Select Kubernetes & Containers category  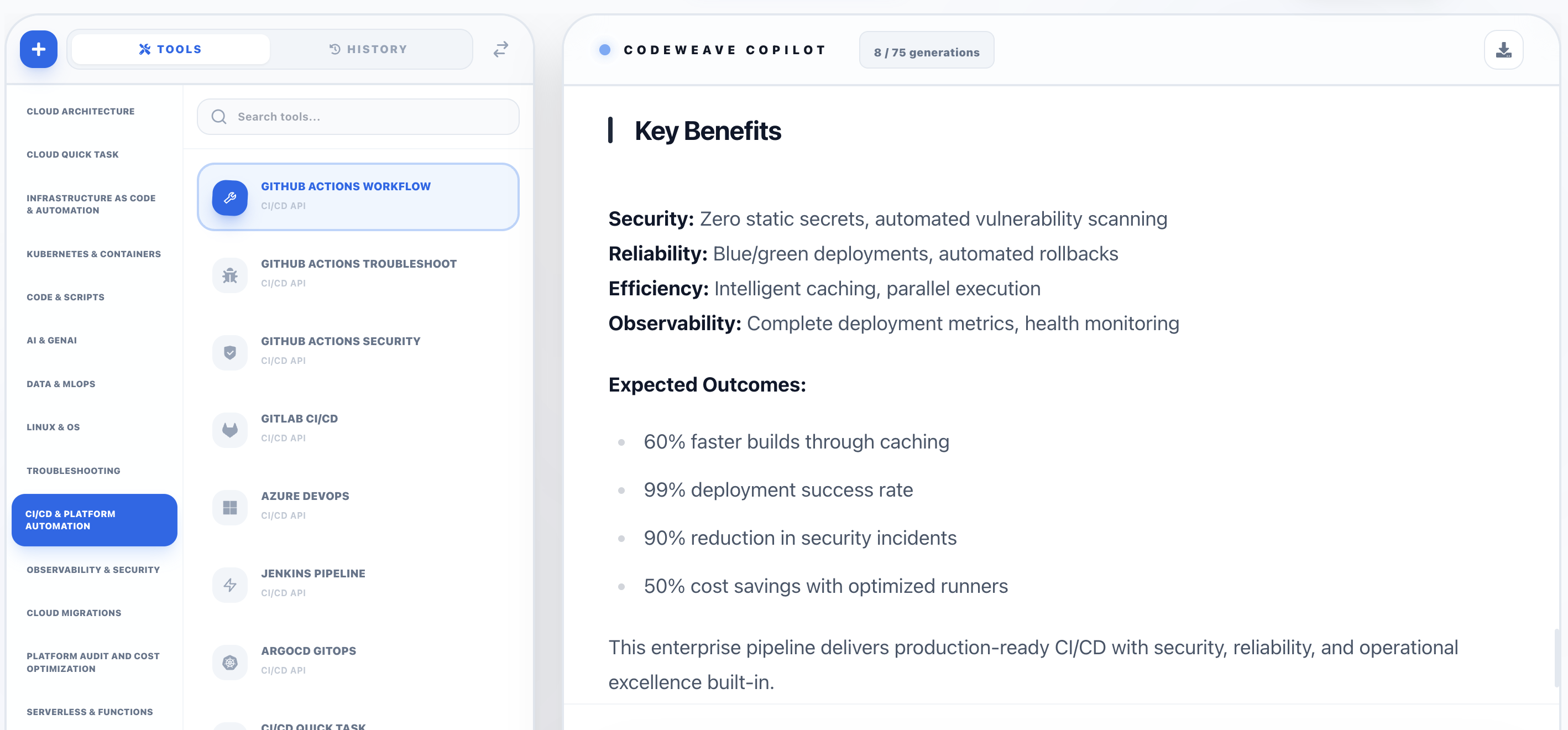94,254
